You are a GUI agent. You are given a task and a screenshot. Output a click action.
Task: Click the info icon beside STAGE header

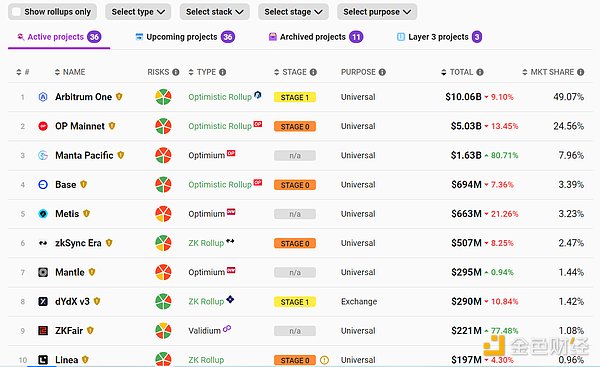coord(313,72)
